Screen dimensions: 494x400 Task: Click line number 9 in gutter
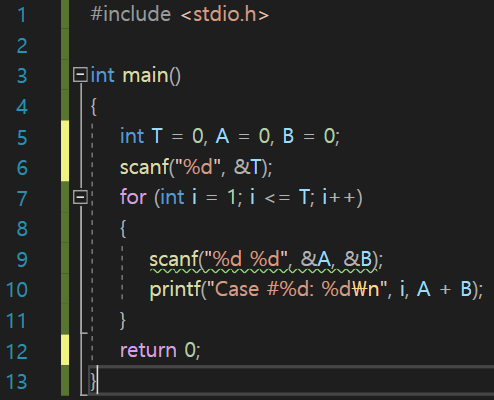[22, 260]
